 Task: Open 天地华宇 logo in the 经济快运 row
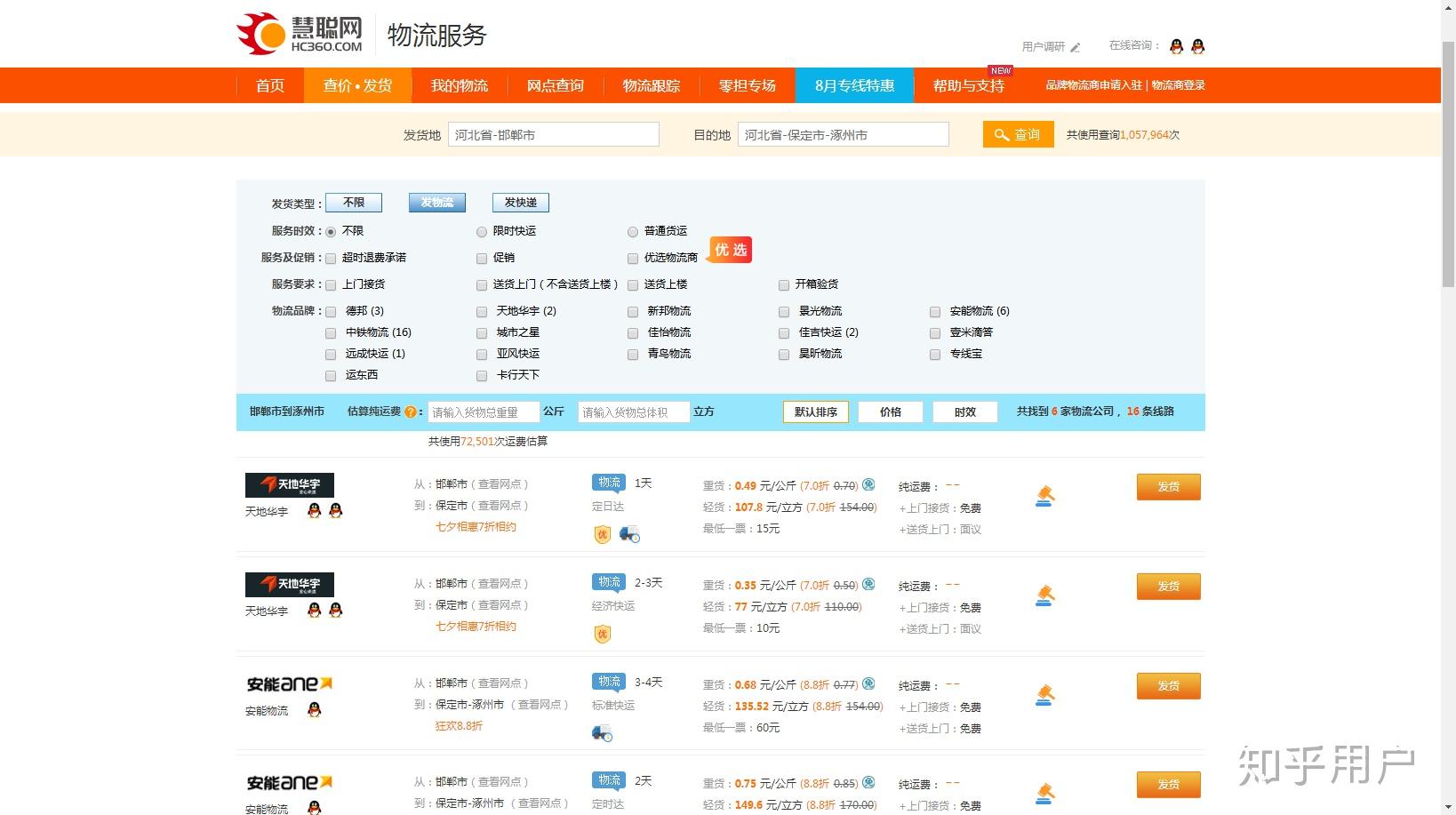[290, 584]
